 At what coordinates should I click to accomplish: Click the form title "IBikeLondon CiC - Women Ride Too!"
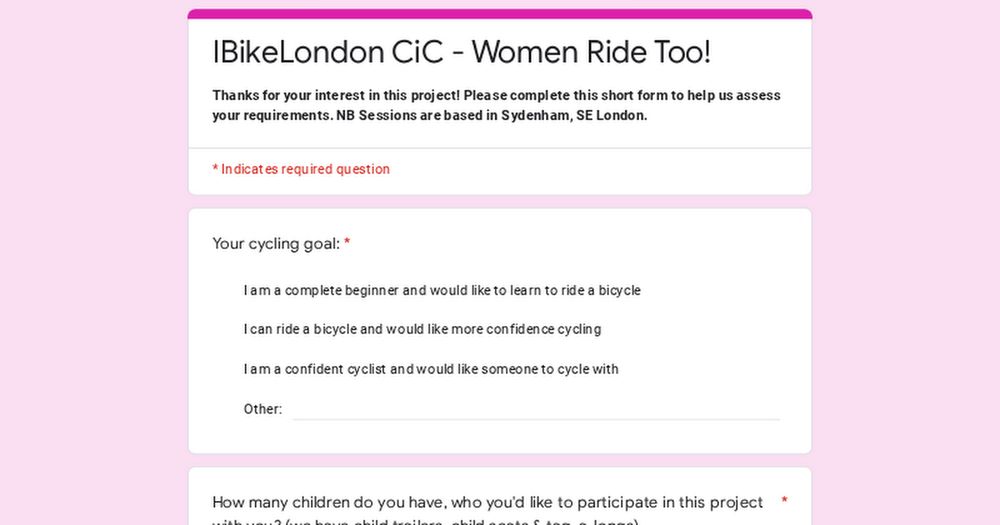(x=461, y=52)
